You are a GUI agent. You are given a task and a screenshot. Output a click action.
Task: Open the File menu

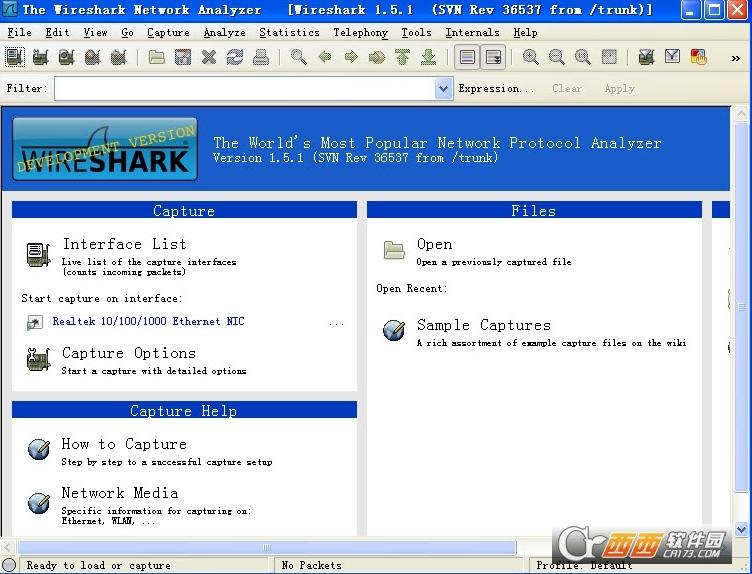[x=20, y=32]
